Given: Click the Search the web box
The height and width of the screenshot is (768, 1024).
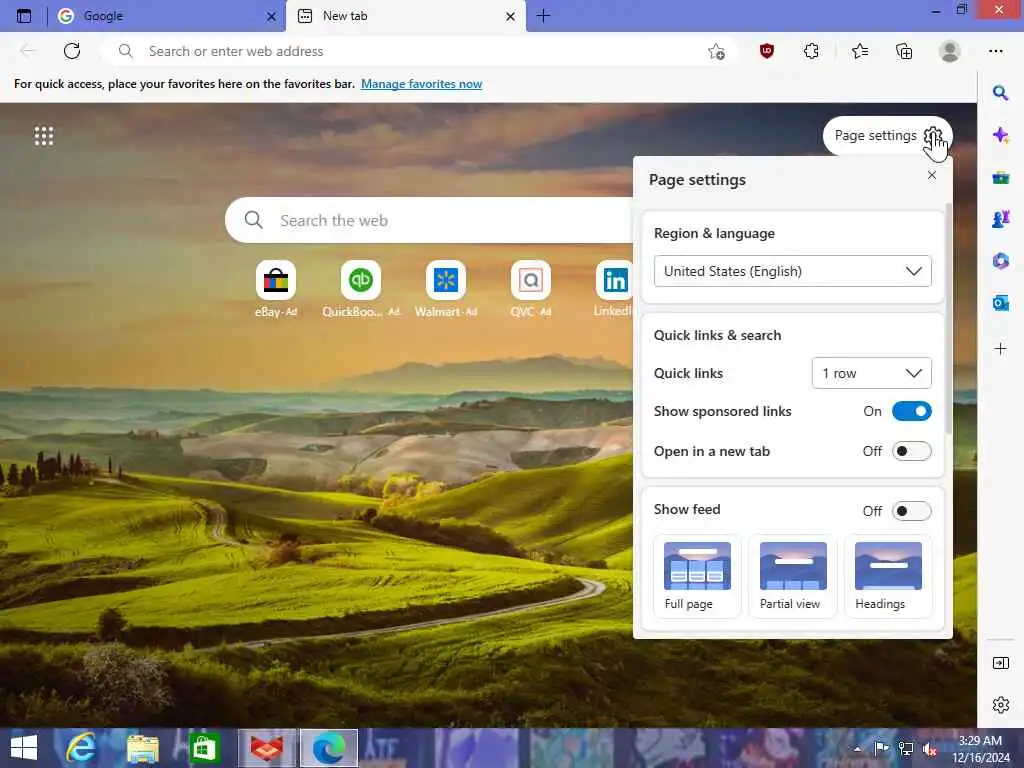Looking at the screenshot, I should pyautogui.click(x=431, y=220).
